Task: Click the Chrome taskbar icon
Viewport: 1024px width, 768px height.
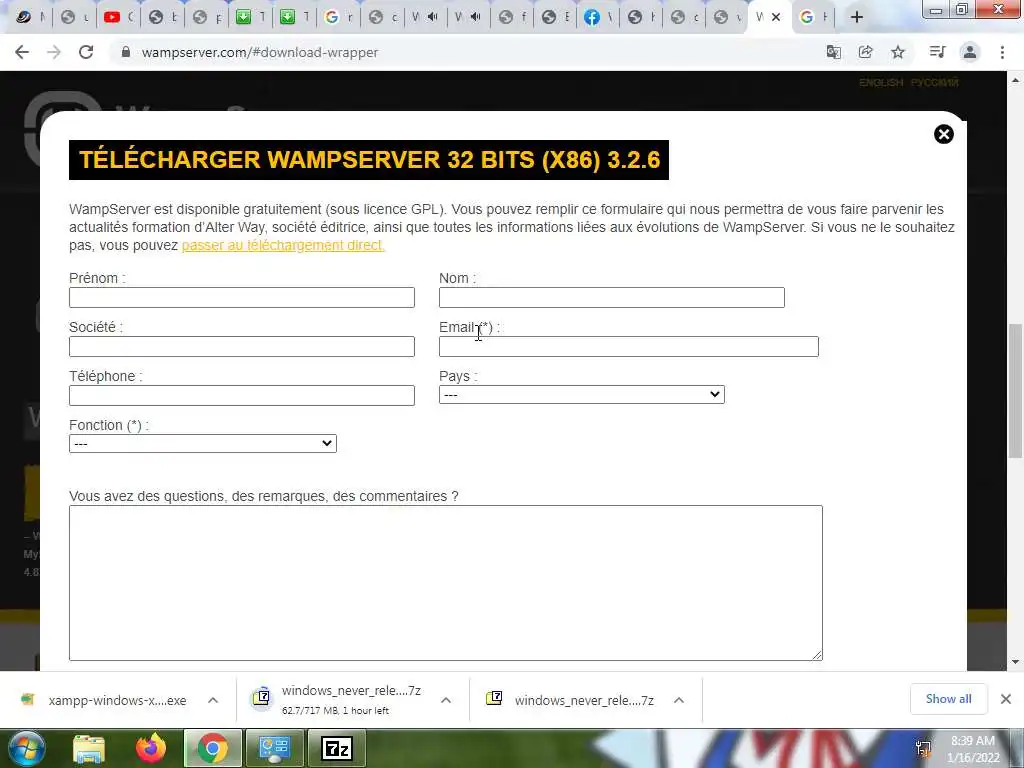Action: point(213,748)
